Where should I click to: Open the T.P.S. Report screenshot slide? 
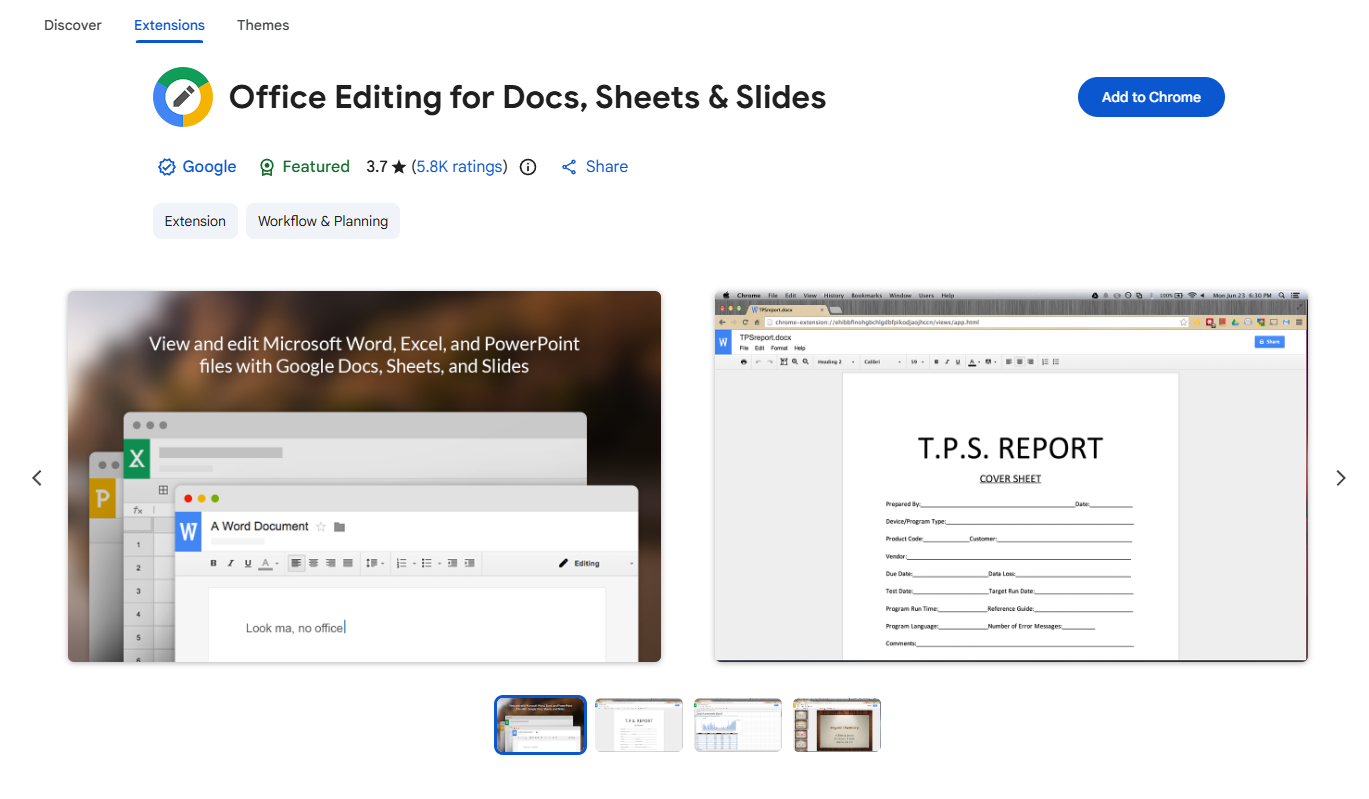[x=1011, y=476]
